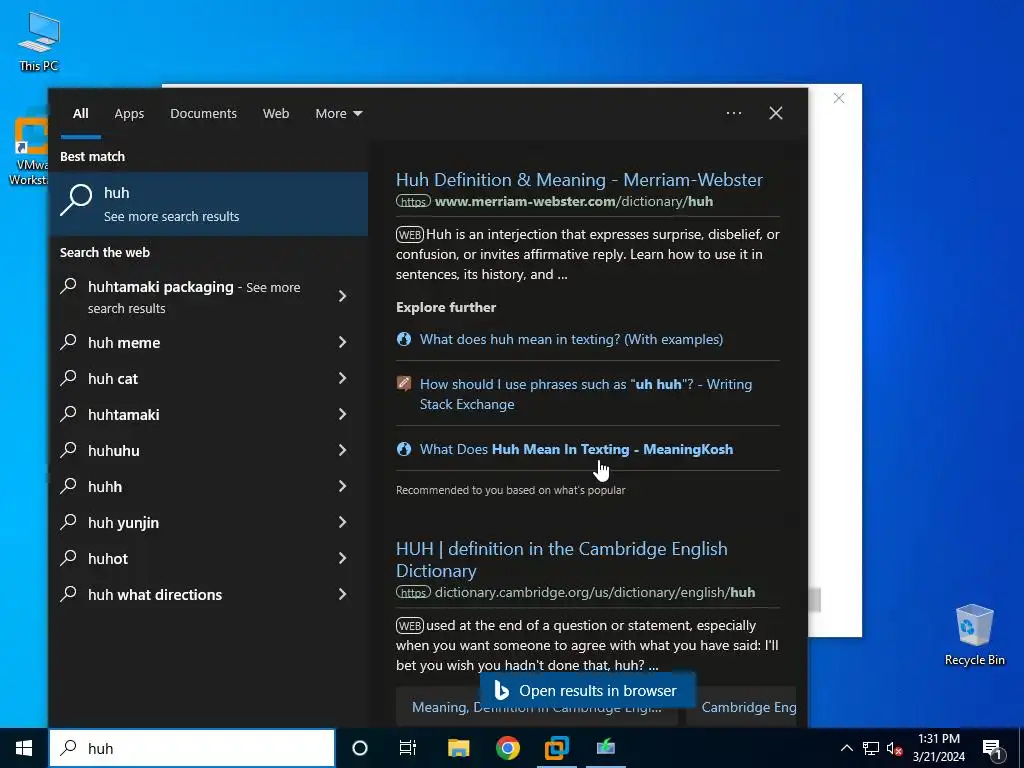Open Google Chrome from the taskbar

[507, 748]
